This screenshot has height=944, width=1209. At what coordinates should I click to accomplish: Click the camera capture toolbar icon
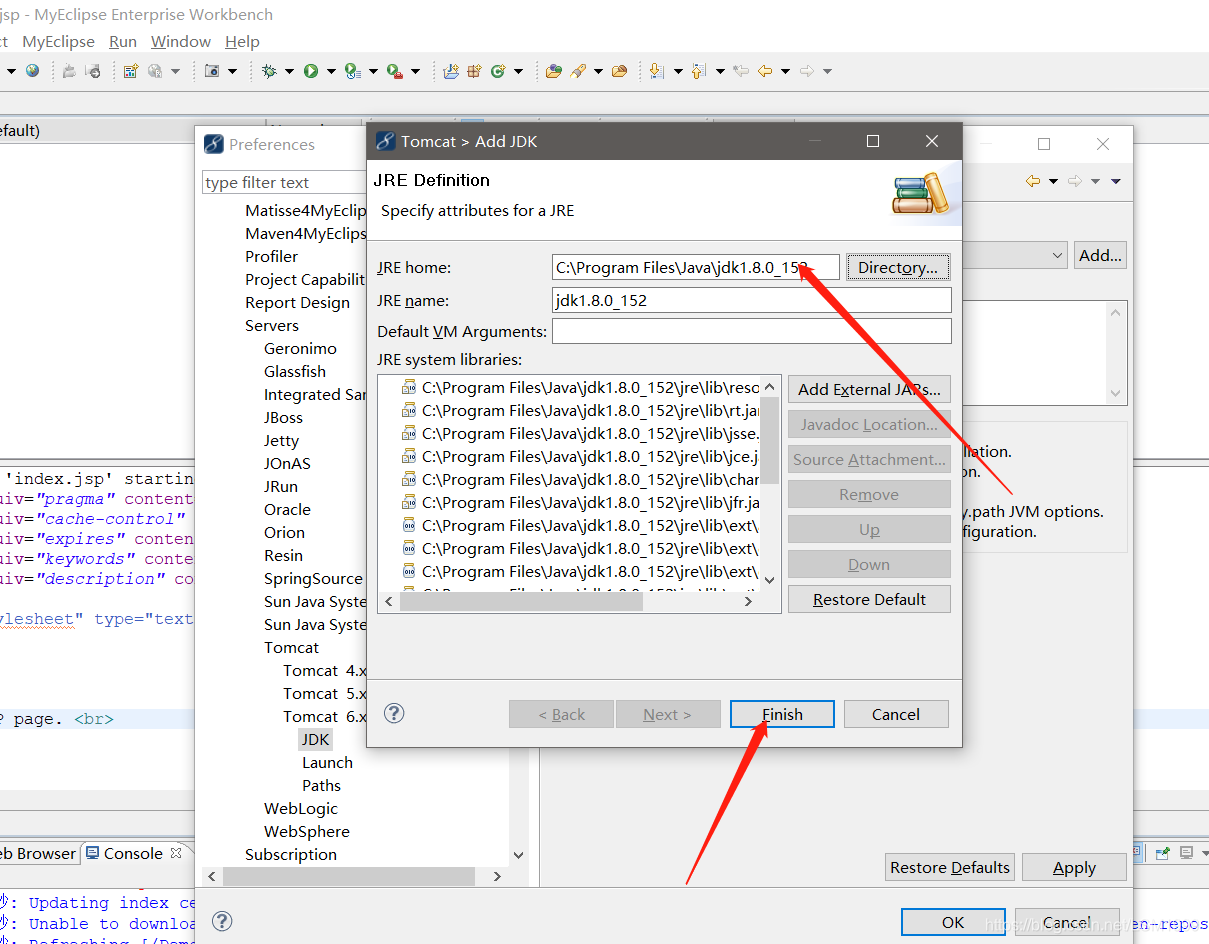(x=212, y=71)
